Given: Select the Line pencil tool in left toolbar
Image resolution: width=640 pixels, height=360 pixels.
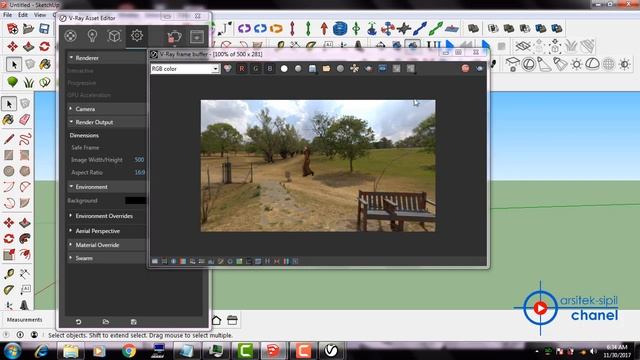Looking at the screenshot, I should (x=9, y=139).
